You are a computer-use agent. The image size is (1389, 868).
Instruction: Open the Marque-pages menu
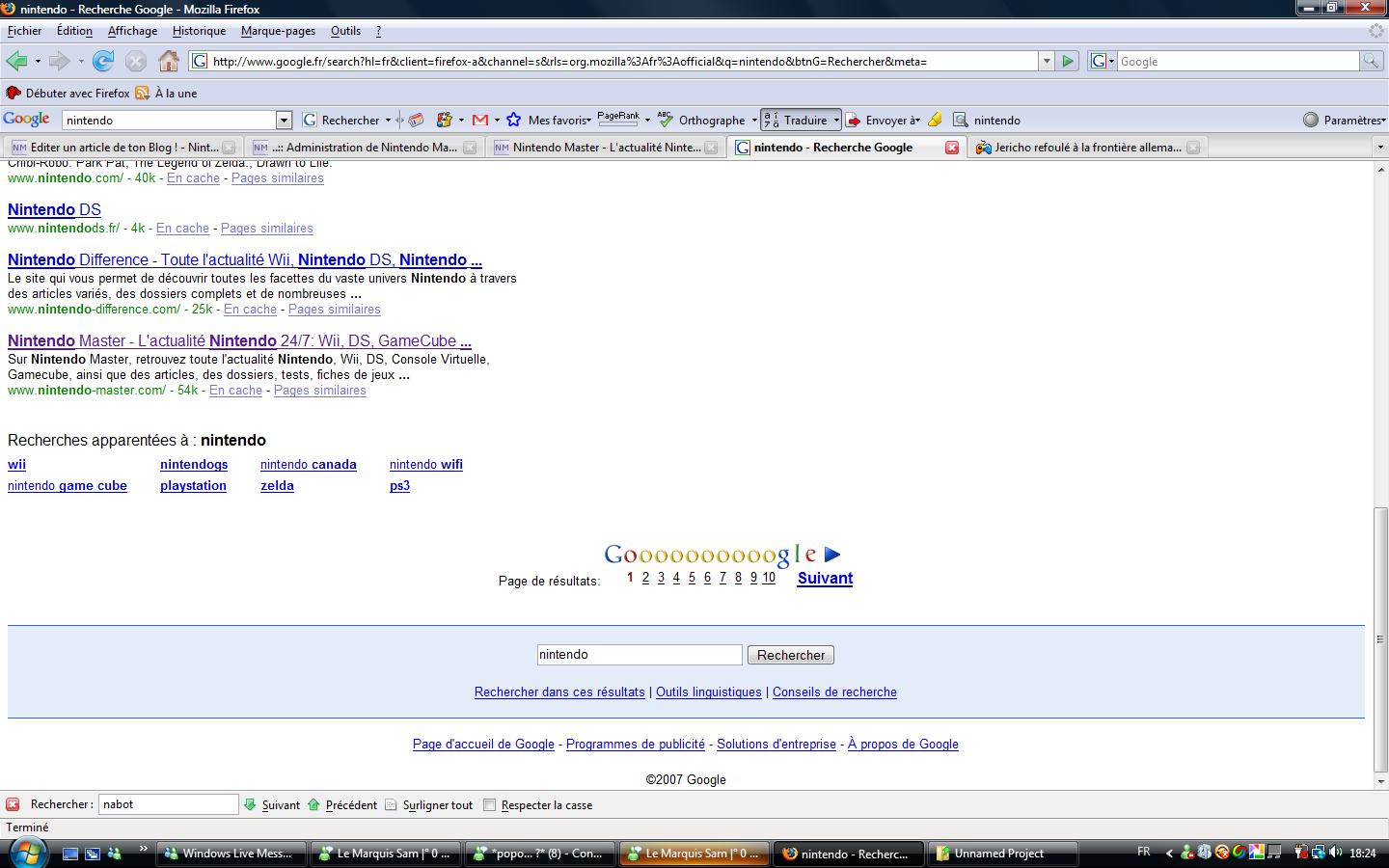(x=278, y=31)
